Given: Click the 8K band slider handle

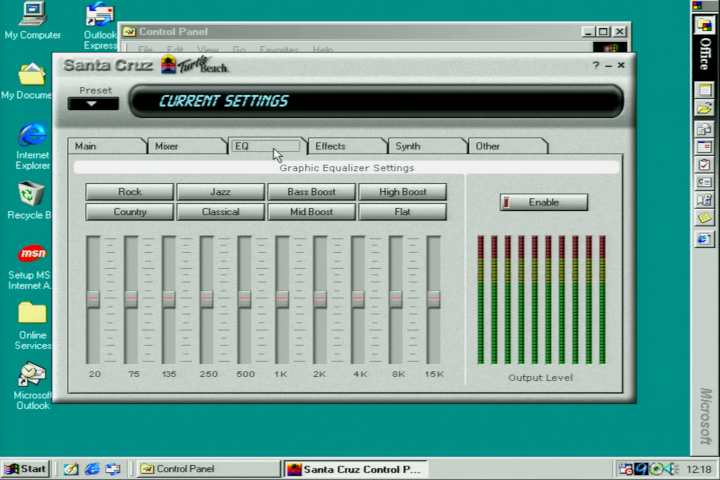Looking at the screenshot, I should [396, 299].
